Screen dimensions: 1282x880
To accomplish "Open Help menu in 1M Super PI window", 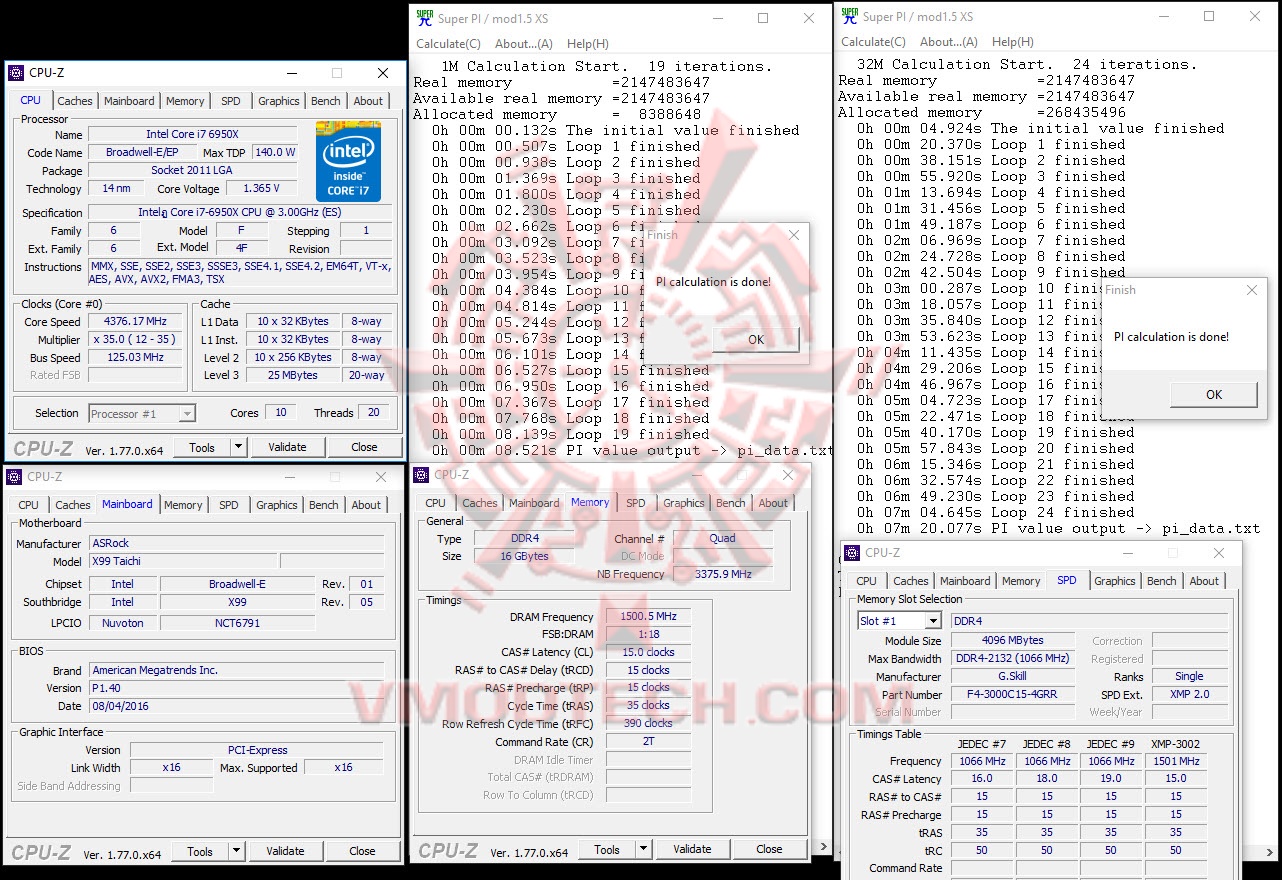I will 588,44.
